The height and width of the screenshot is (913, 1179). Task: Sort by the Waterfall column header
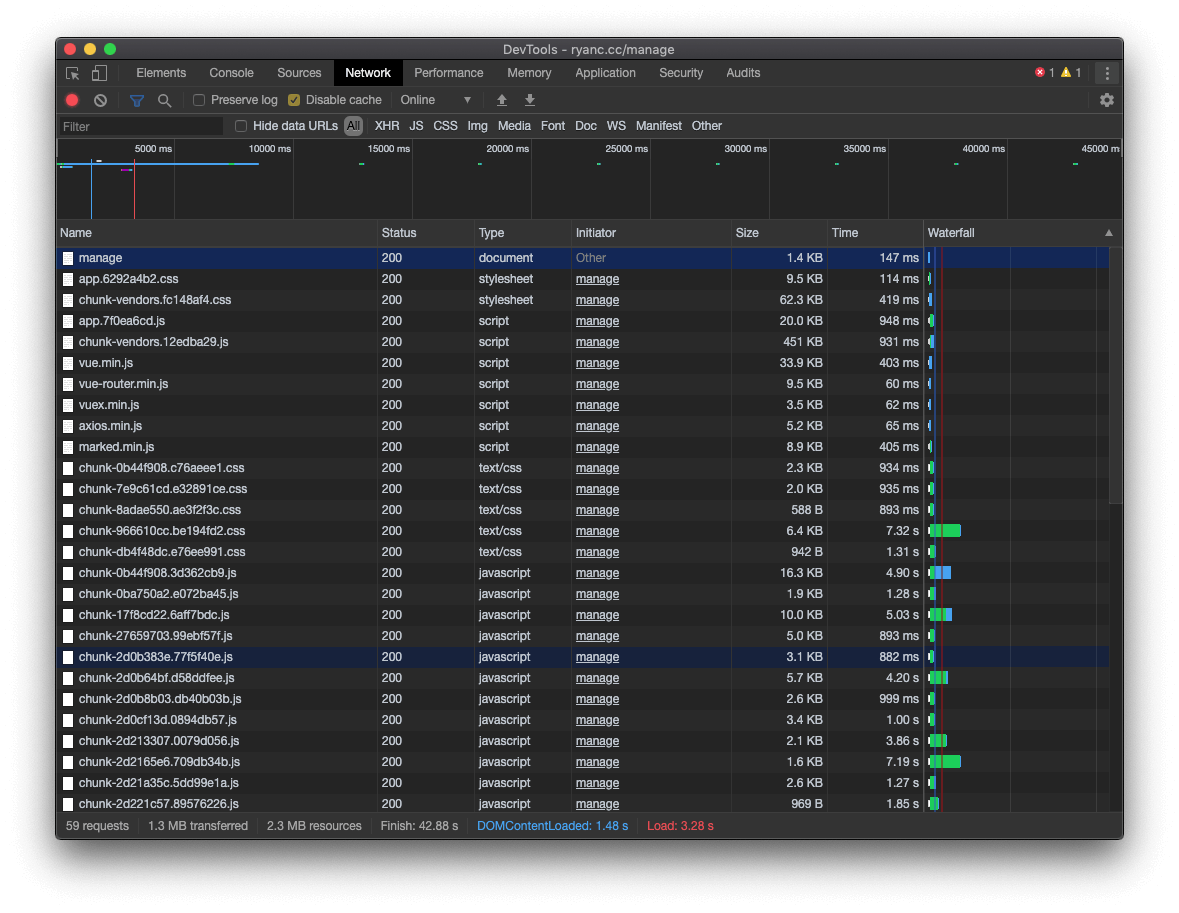[x=1015, y=233]
